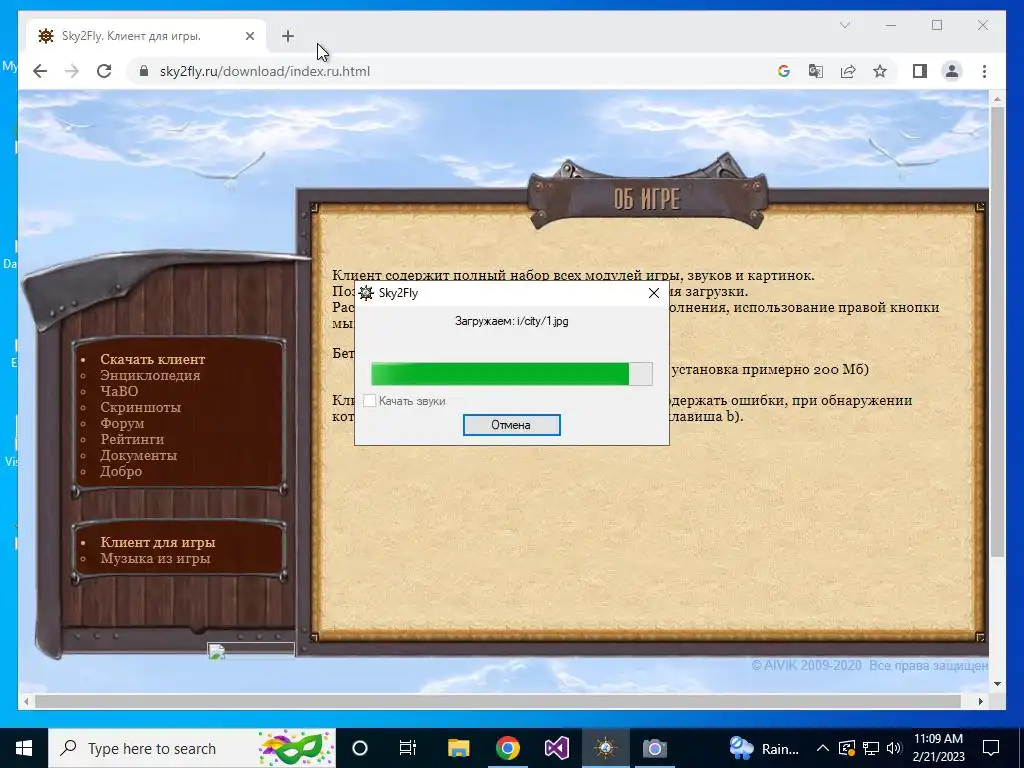Open a new browser tab

[x=288, y=36]
